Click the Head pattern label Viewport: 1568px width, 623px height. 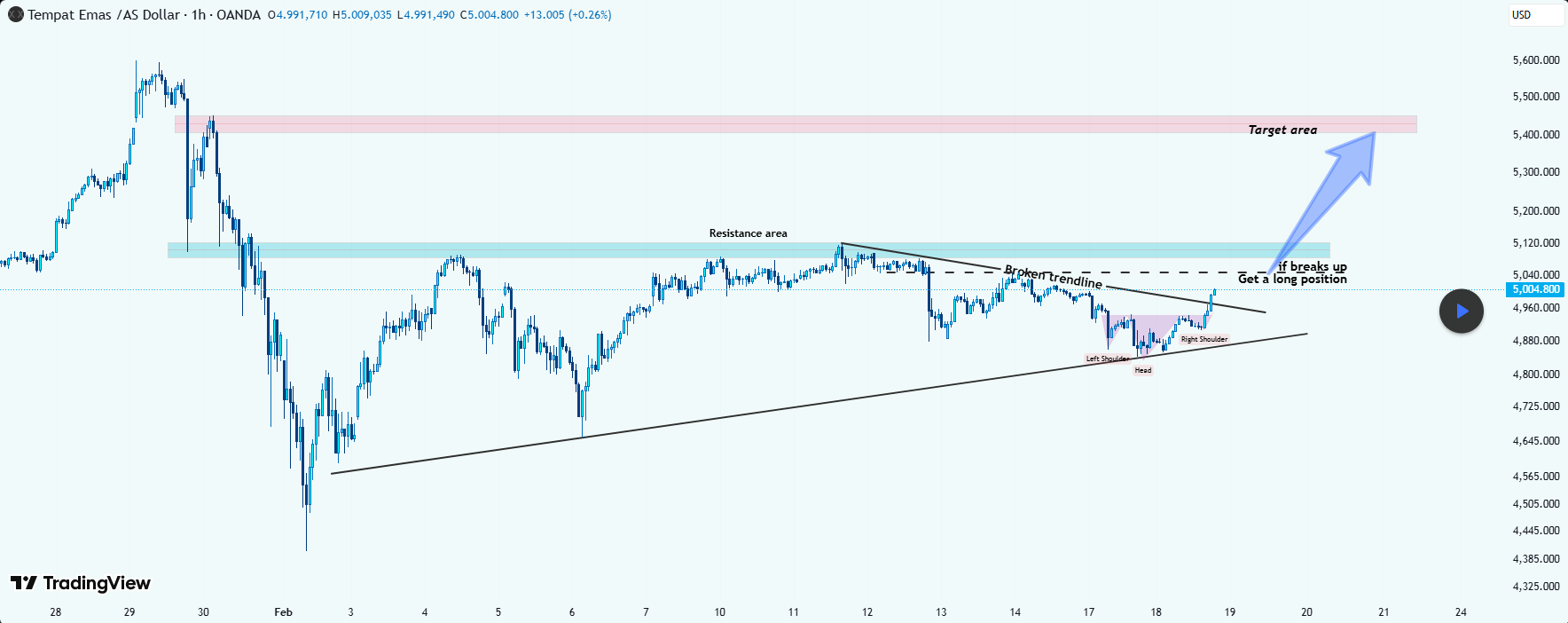[1143, 370]
